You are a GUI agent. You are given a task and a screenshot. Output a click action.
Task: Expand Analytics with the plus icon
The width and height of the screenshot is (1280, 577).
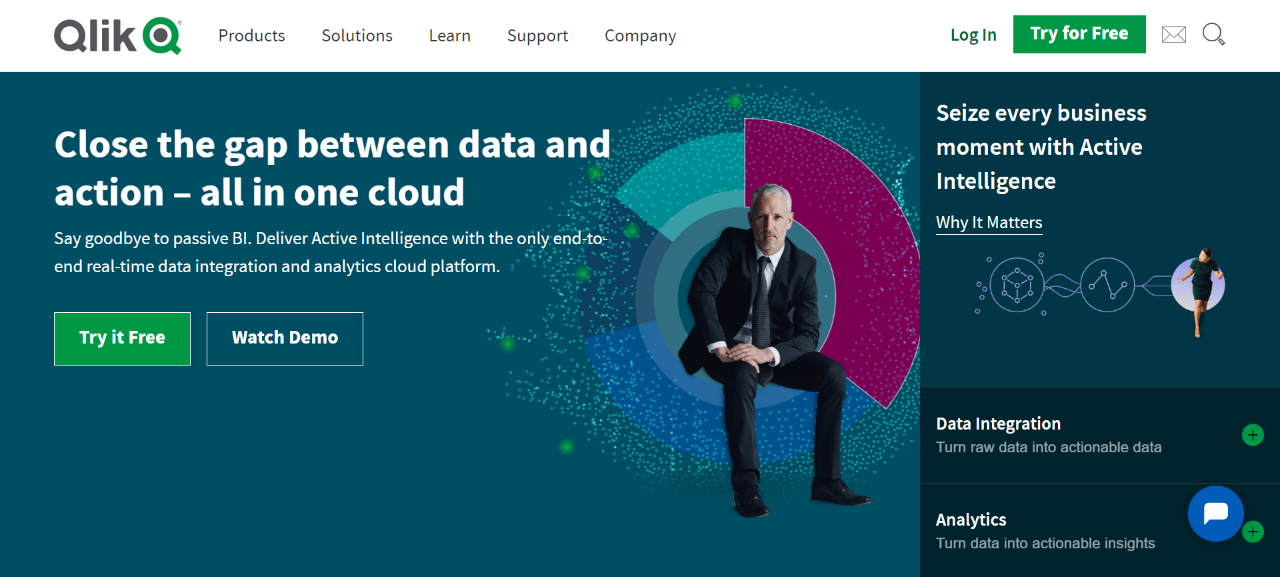point(1253,533)
